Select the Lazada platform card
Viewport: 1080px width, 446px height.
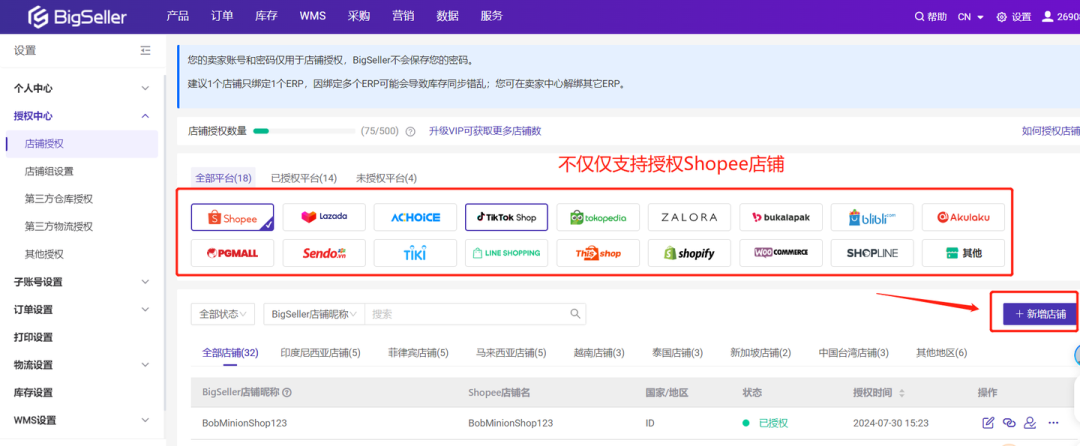[324, 217]
